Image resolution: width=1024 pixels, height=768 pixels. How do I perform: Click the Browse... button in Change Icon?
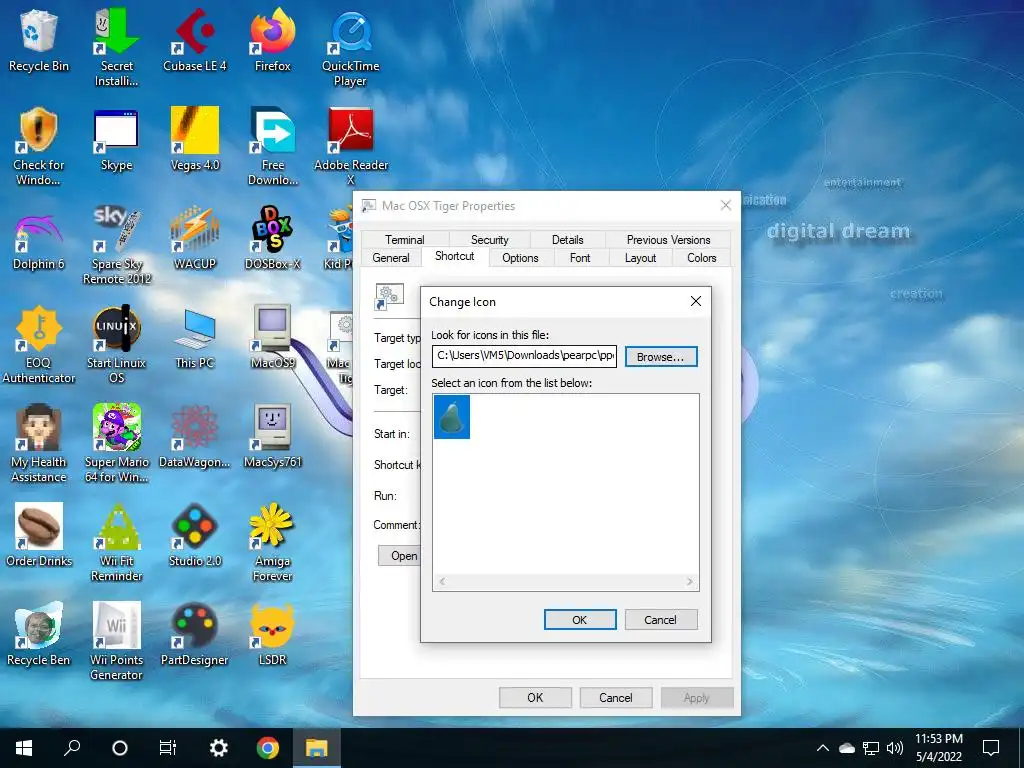(x=660, y=357)
